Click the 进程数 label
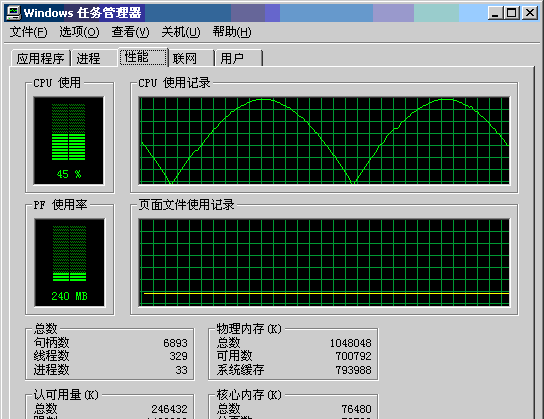This screenshot has height=419, width=544. (51, 370)
